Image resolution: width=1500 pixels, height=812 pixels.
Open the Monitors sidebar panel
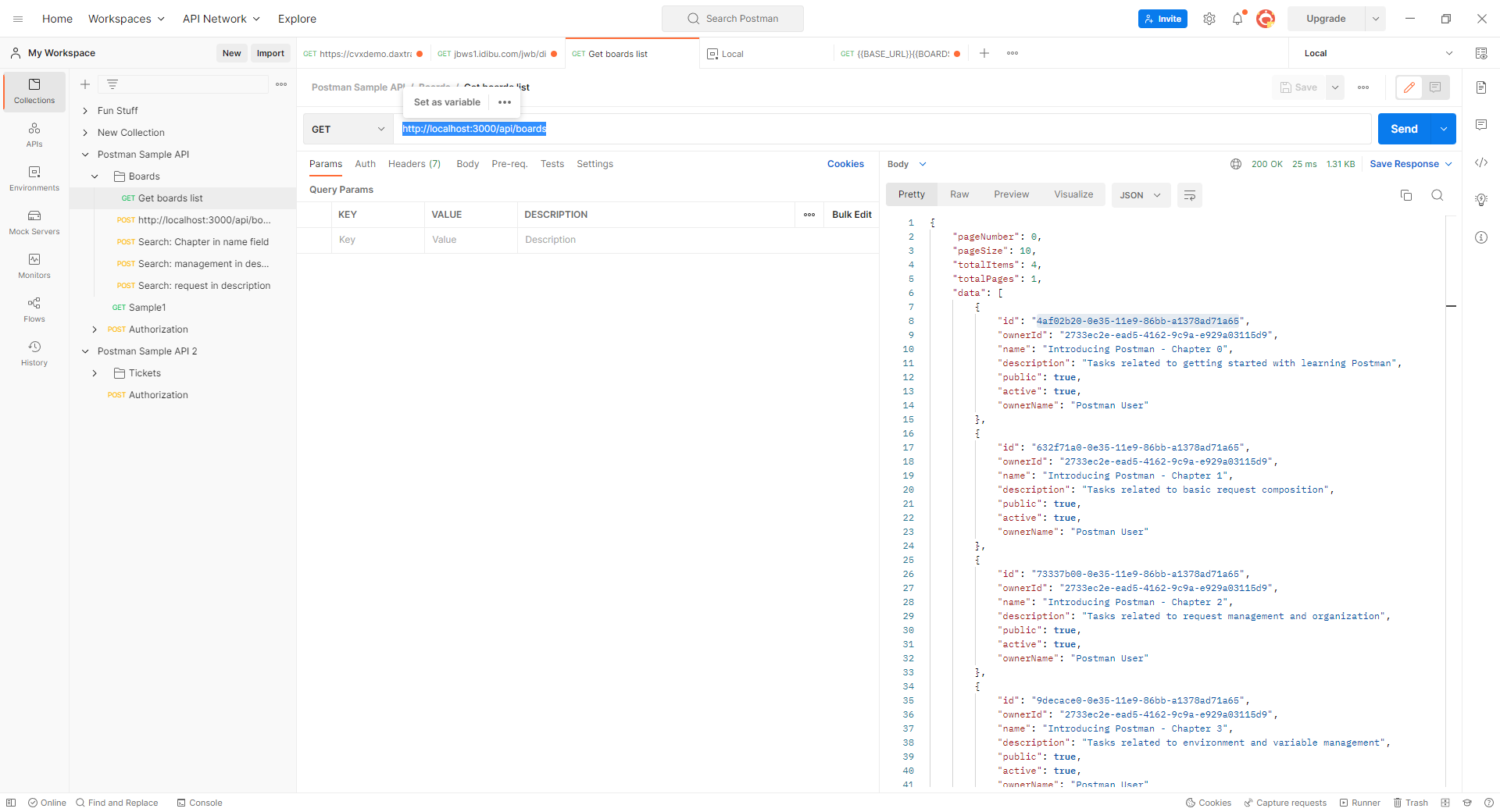(34, 266)
